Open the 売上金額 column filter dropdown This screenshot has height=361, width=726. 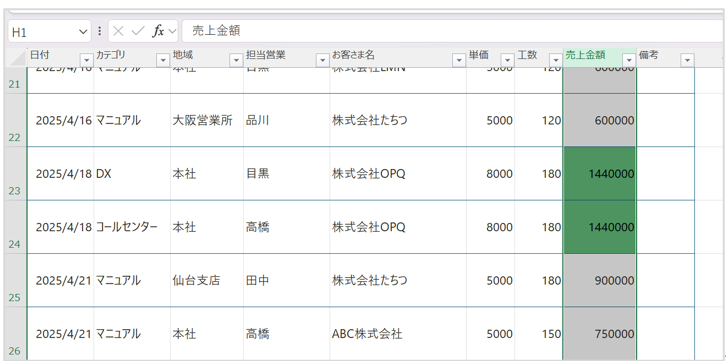629,60
